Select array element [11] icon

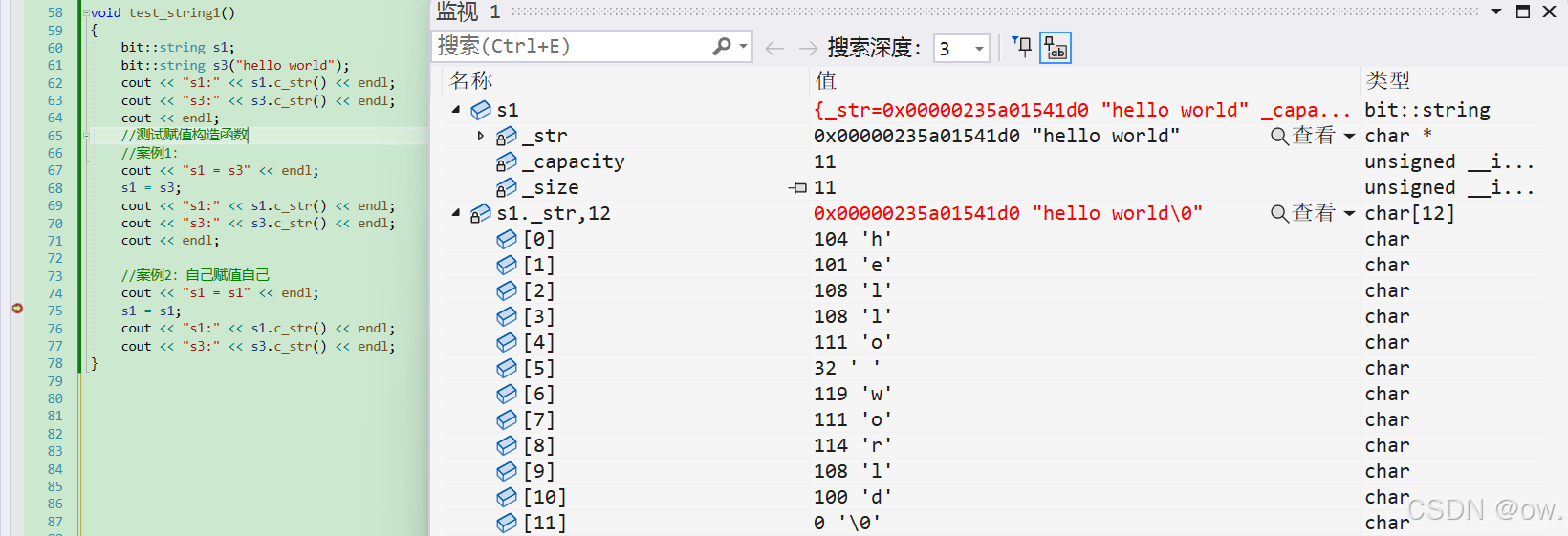507,523
